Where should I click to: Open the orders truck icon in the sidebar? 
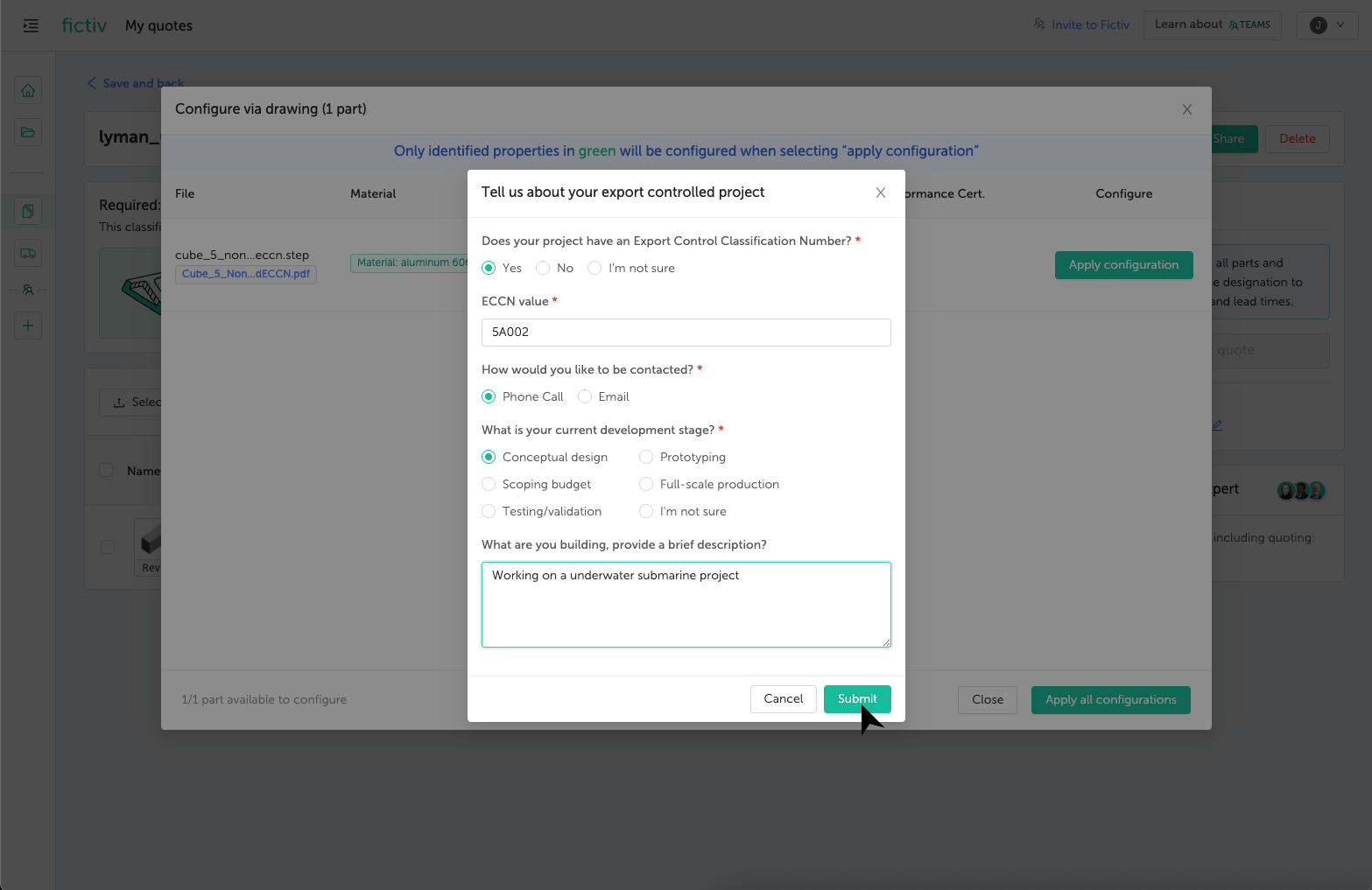pyautogui.click(x=27, y=252)
